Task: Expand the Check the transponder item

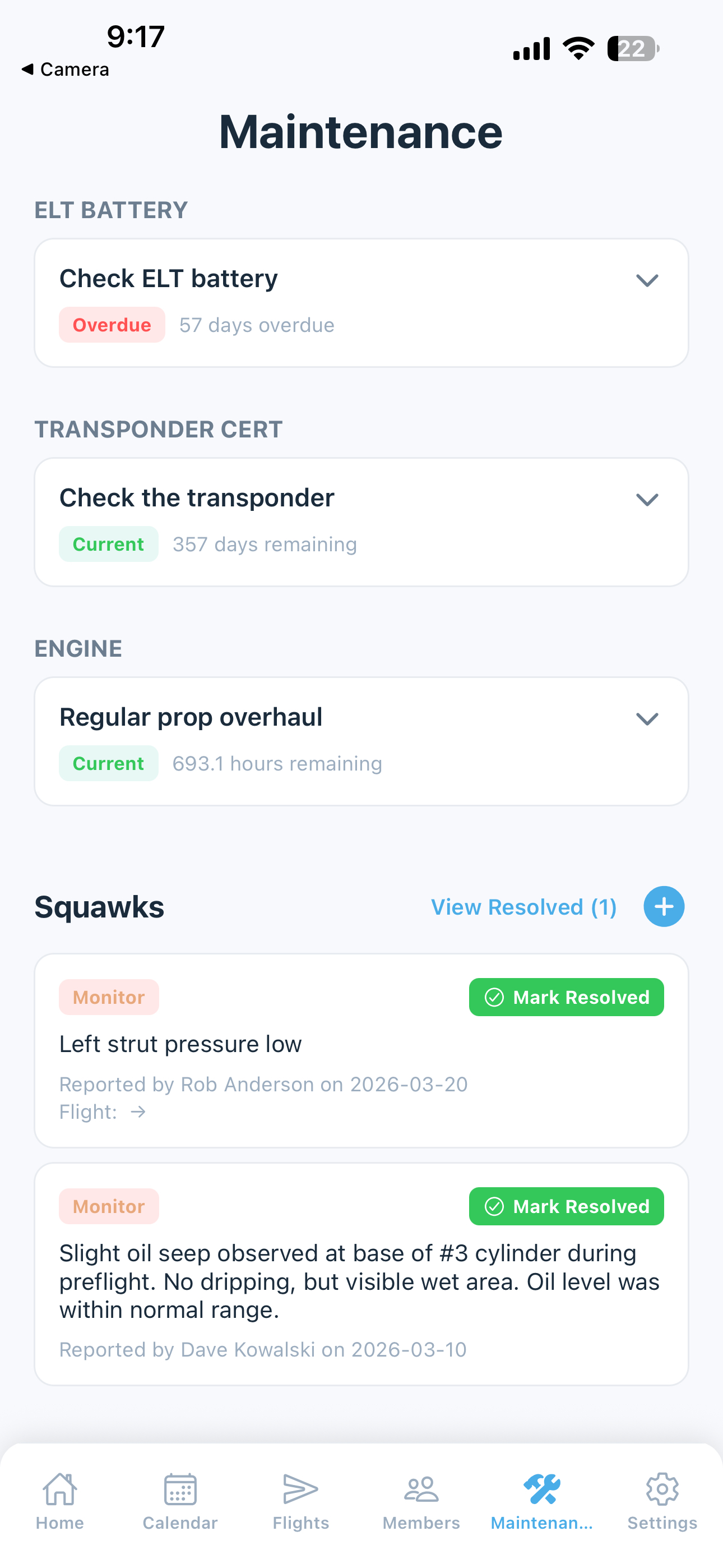Action: click(647, 499)
